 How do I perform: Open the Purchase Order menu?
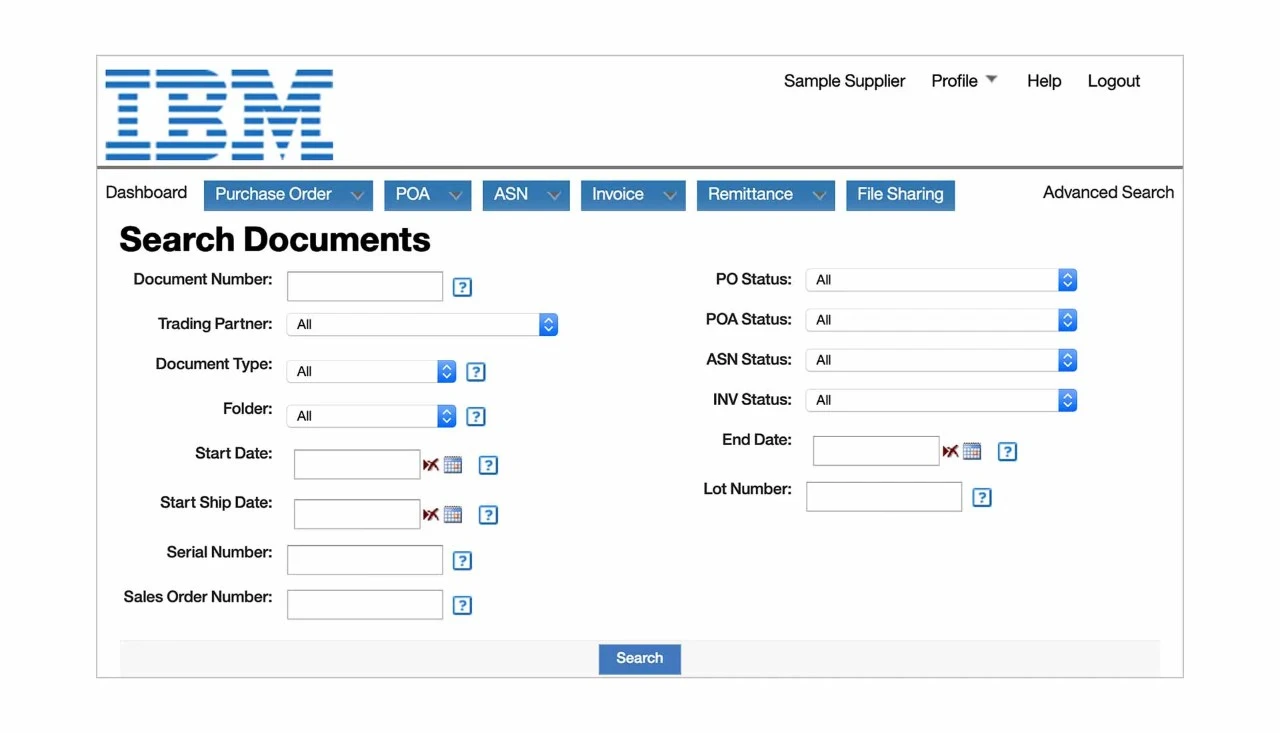(288, 195)
